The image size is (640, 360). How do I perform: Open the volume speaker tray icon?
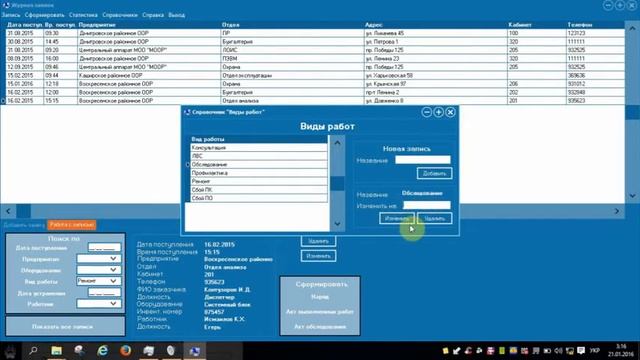tap(559, 351)
